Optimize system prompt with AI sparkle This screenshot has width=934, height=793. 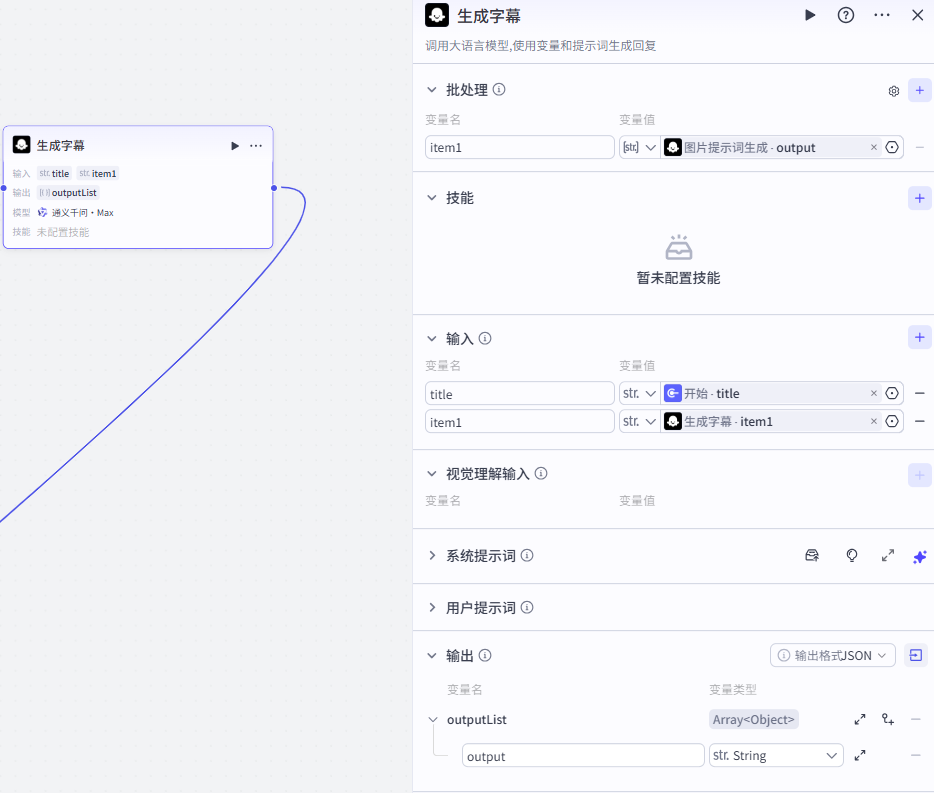click(x=919, y=556)
